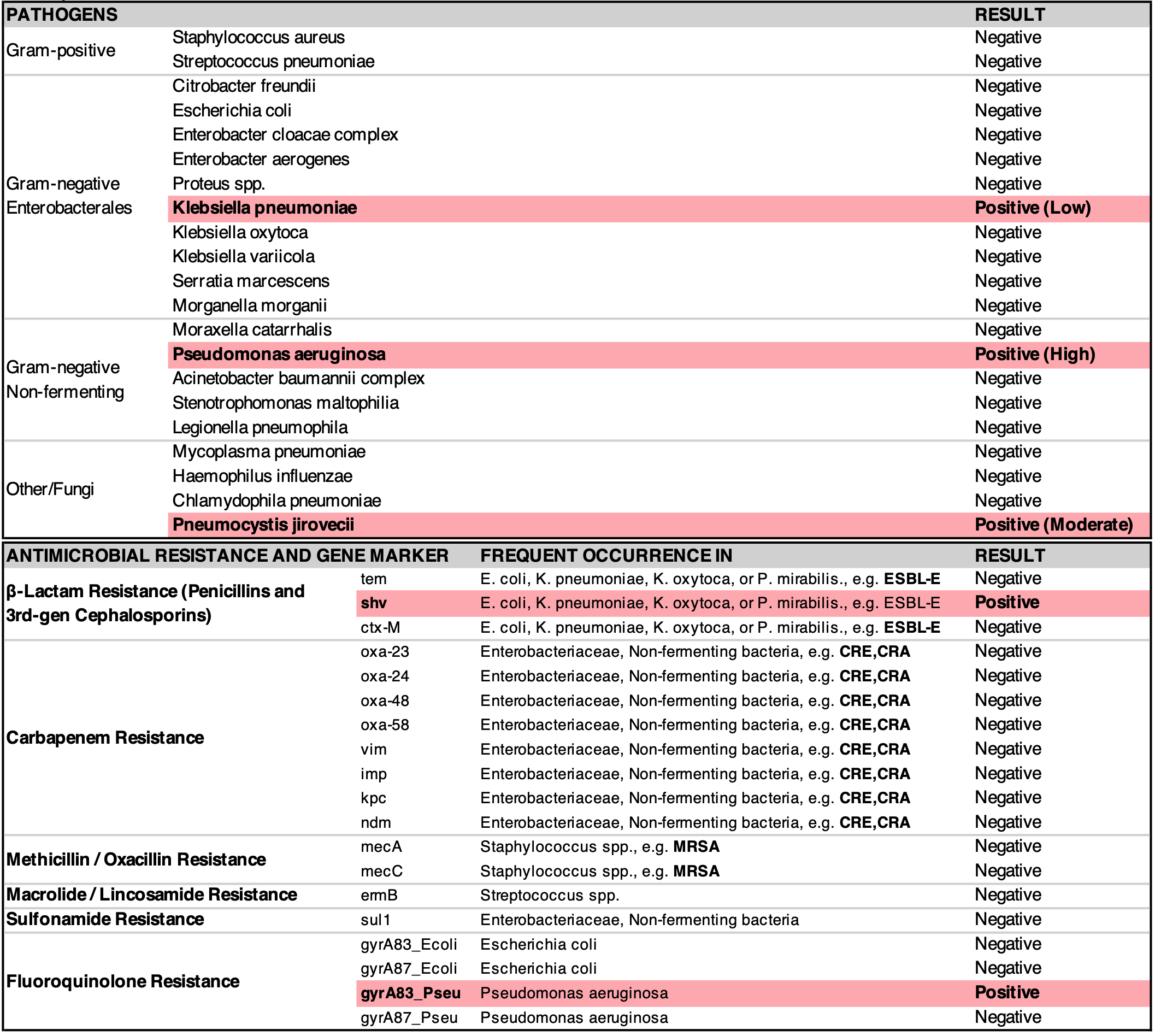Click the shv gene marker

click(373, 603)
